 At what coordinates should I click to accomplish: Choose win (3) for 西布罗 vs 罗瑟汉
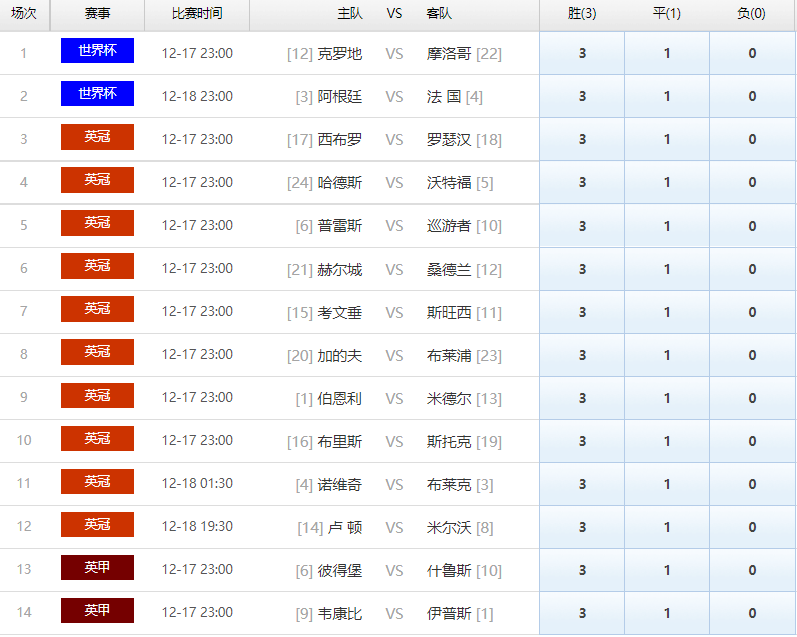click(x=582, y=139)
